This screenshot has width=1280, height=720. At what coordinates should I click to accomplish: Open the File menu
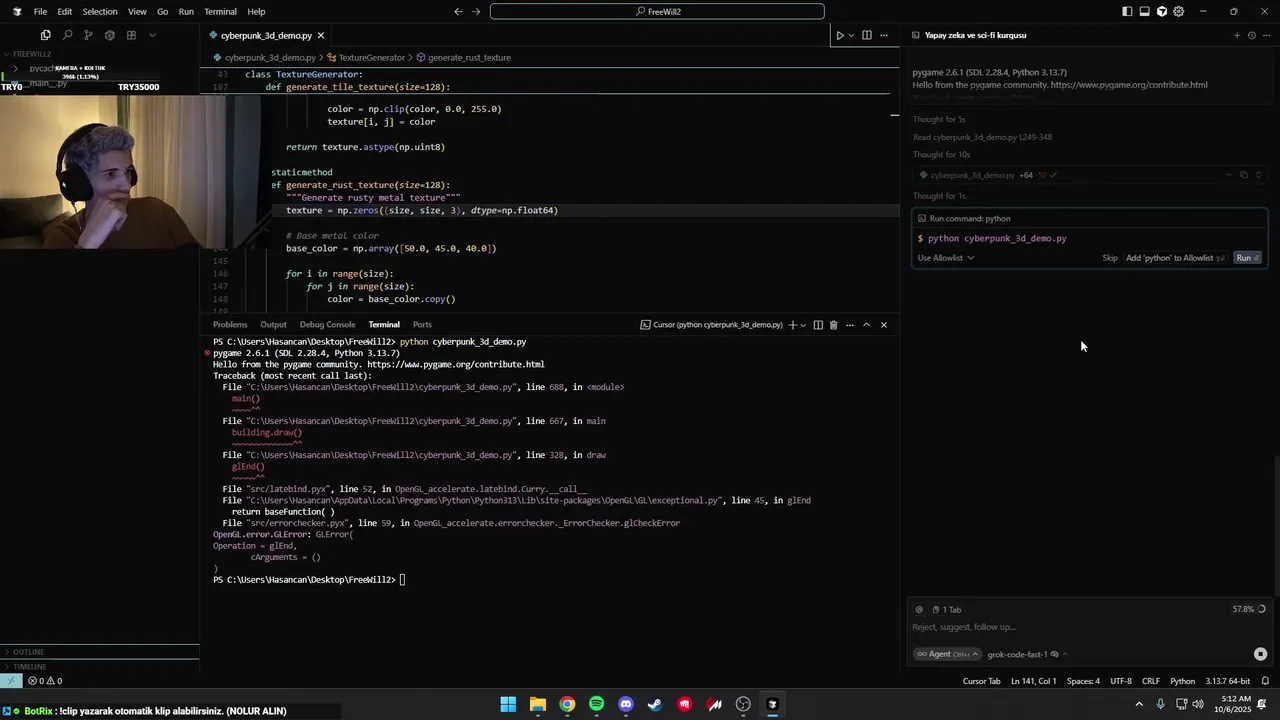pyautogui.click(x=40, y=12)
